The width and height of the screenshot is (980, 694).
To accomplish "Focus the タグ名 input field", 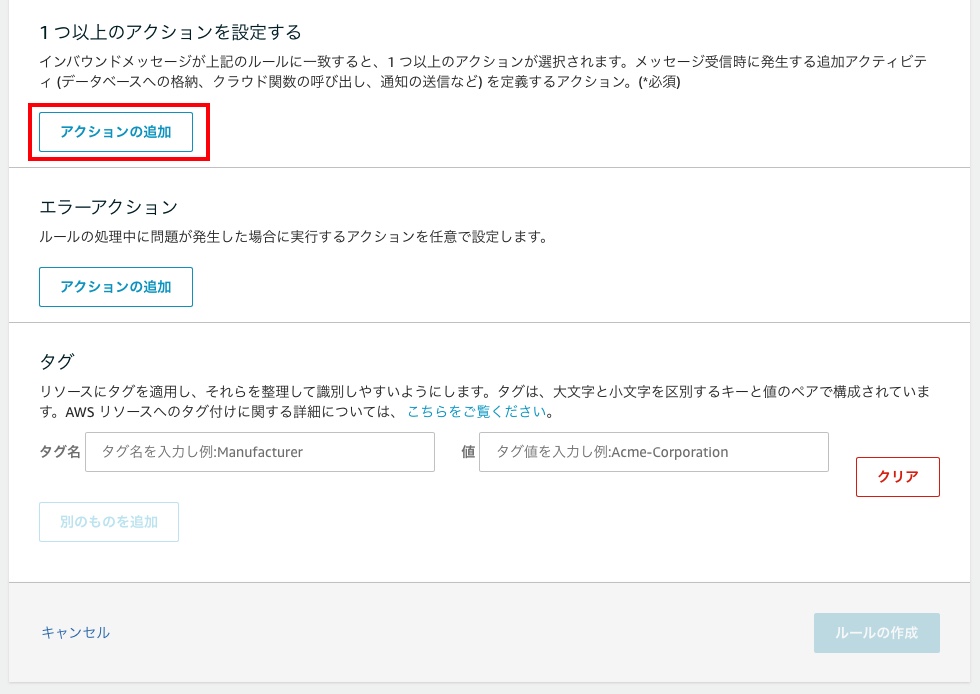I will tap(260, 452).
